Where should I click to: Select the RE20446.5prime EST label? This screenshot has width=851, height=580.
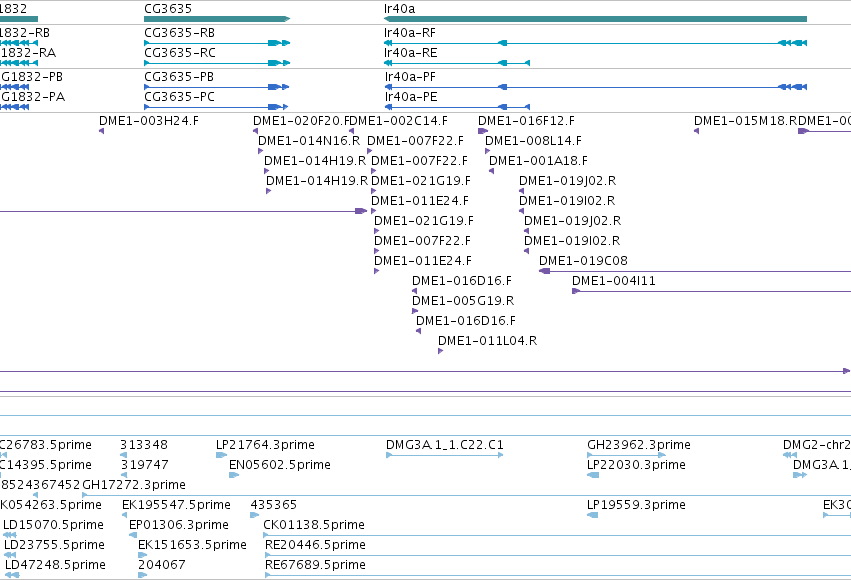point(315,545)
